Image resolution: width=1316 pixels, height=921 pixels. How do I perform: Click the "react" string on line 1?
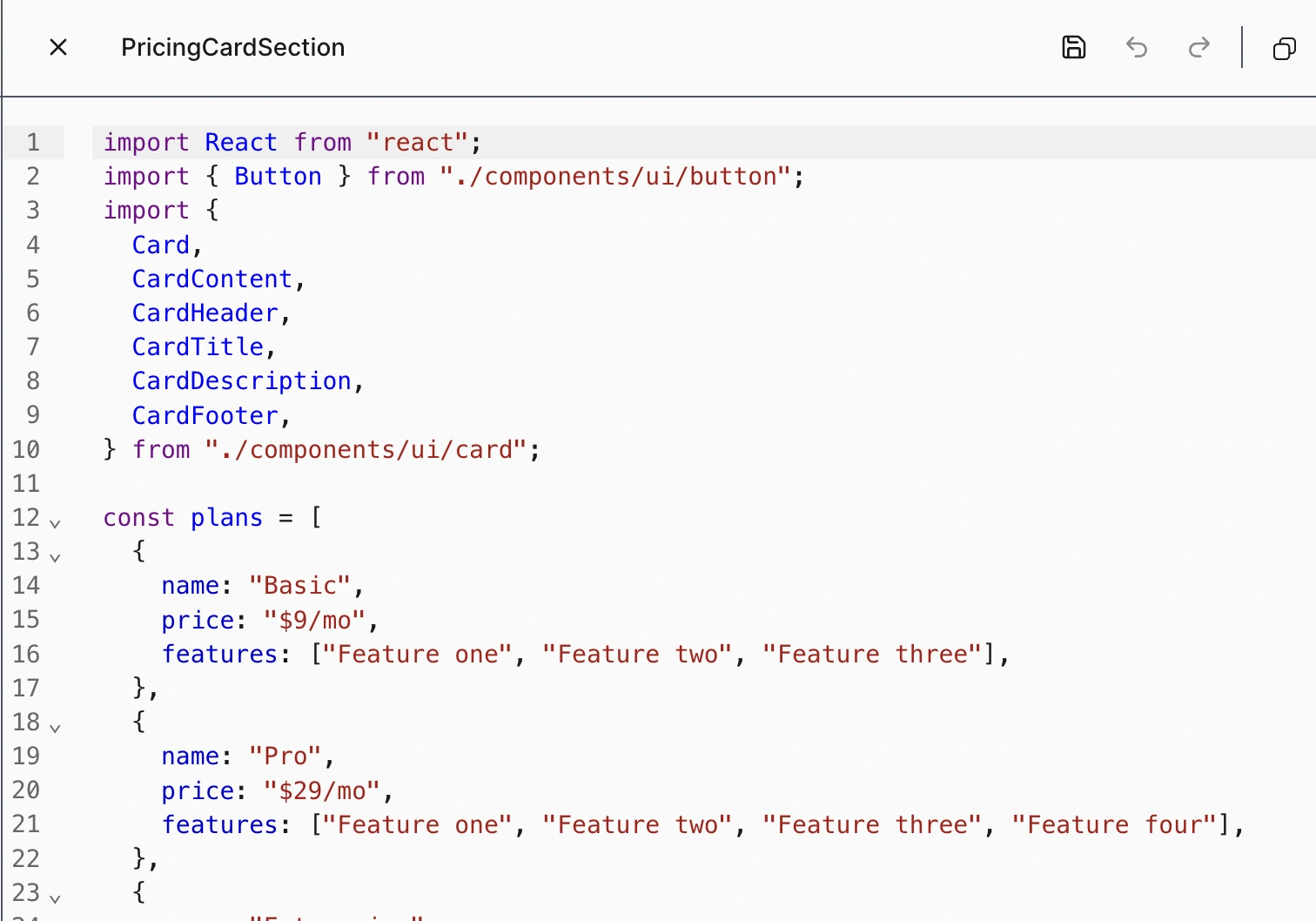coord(417,142)
